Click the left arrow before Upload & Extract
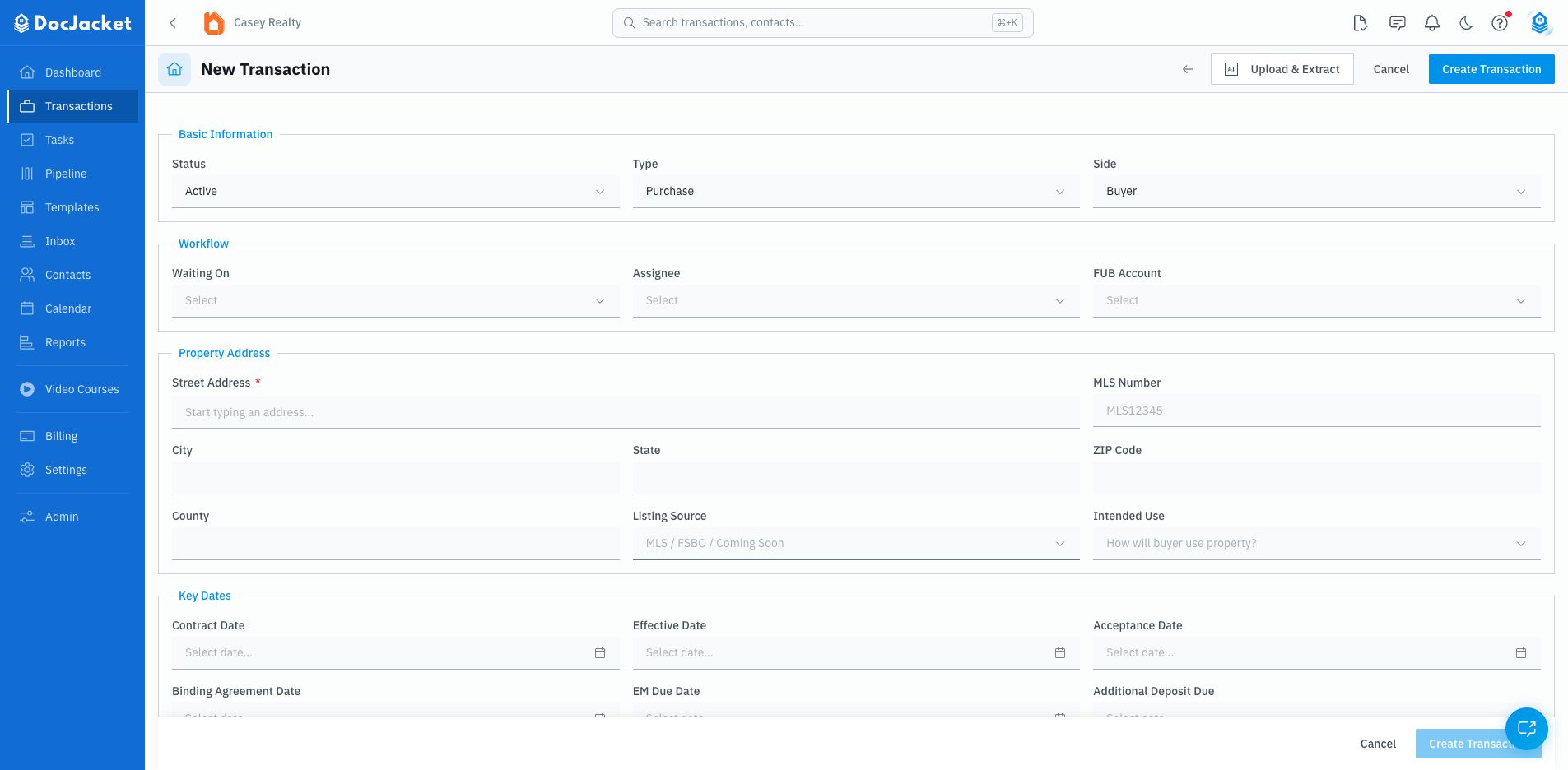 pos(1188,69)
